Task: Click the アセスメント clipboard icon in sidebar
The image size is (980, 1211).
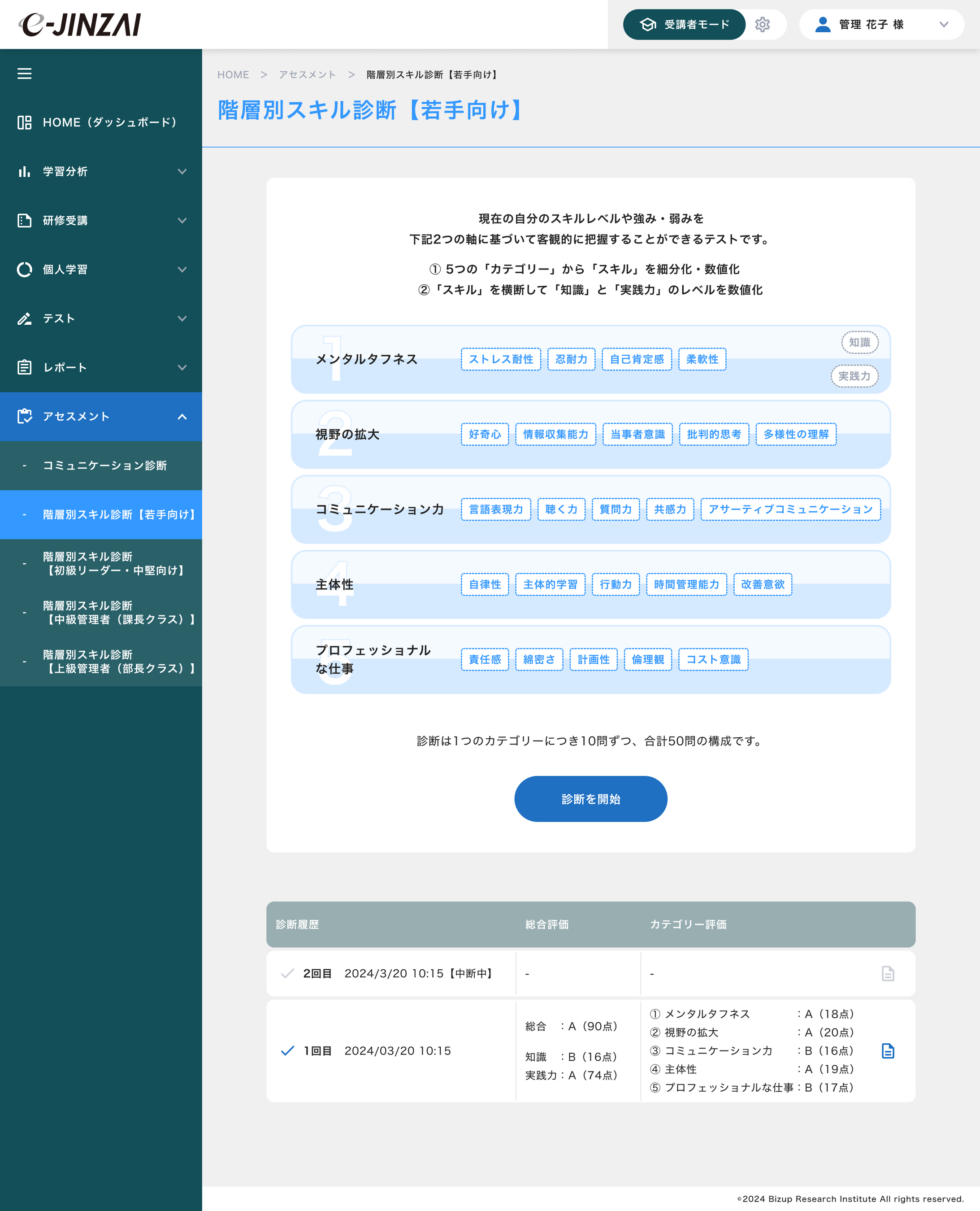Action: 24,416
